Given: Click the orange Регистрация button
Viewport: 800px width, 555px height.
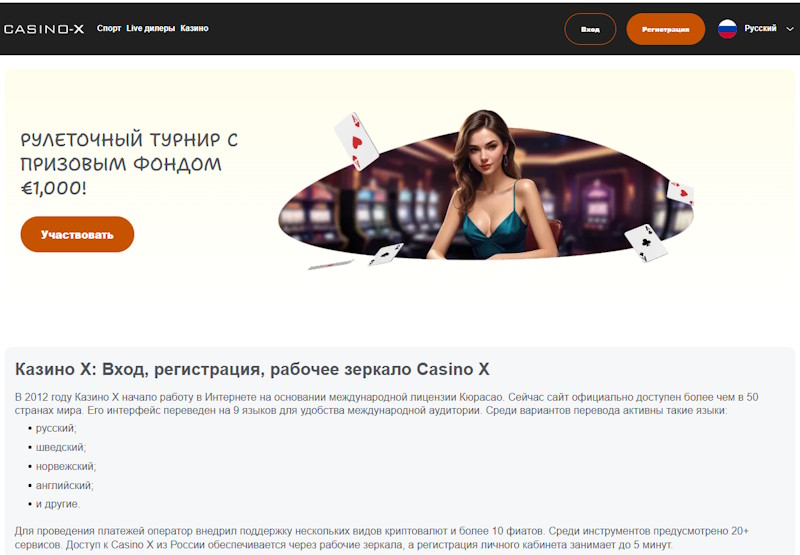Looking at the screenshot, I should point(665,29).
